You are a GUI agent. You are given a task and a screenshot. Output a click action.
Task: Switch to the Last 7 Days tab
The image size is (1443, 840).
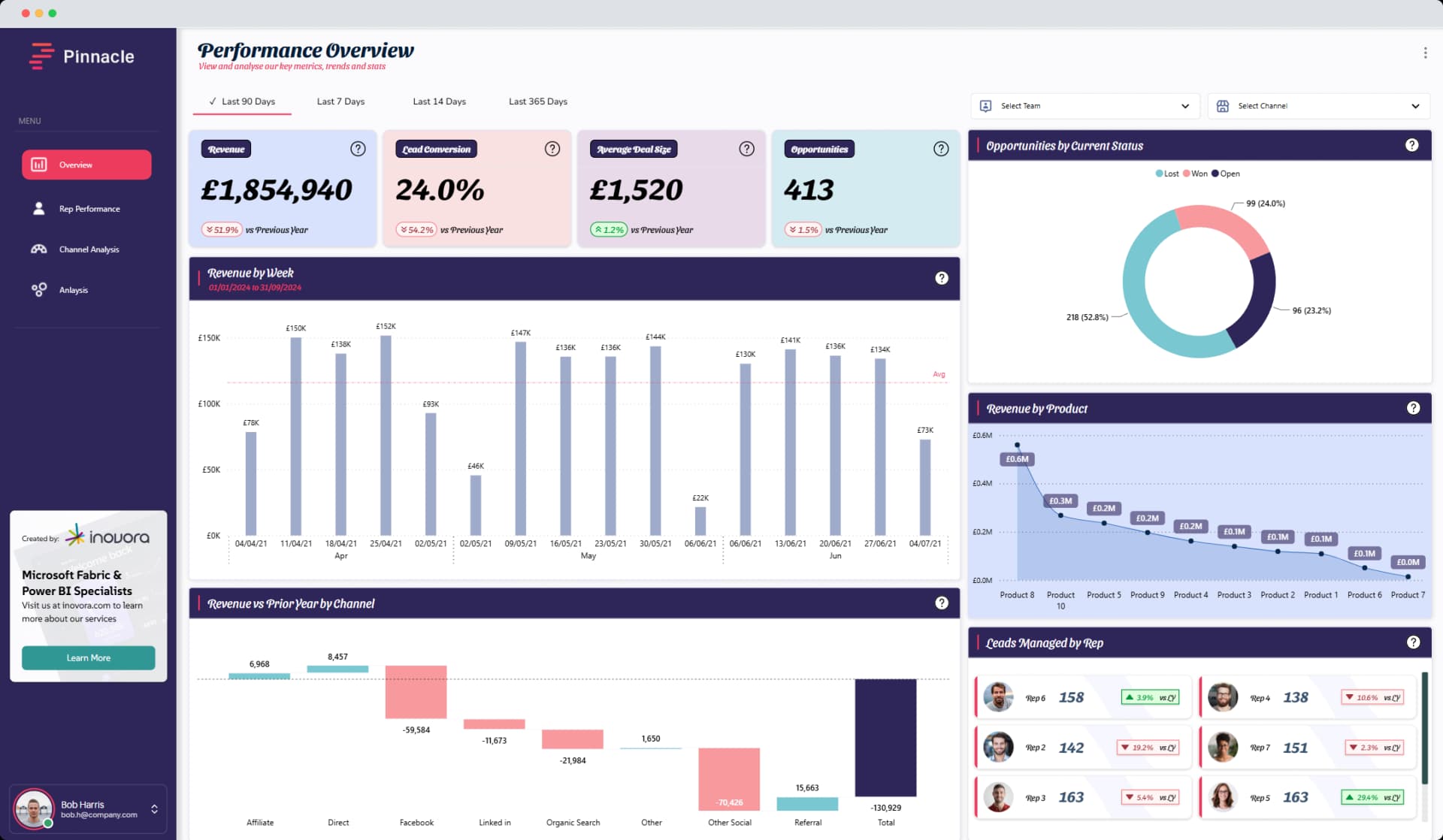coord(340,101)
